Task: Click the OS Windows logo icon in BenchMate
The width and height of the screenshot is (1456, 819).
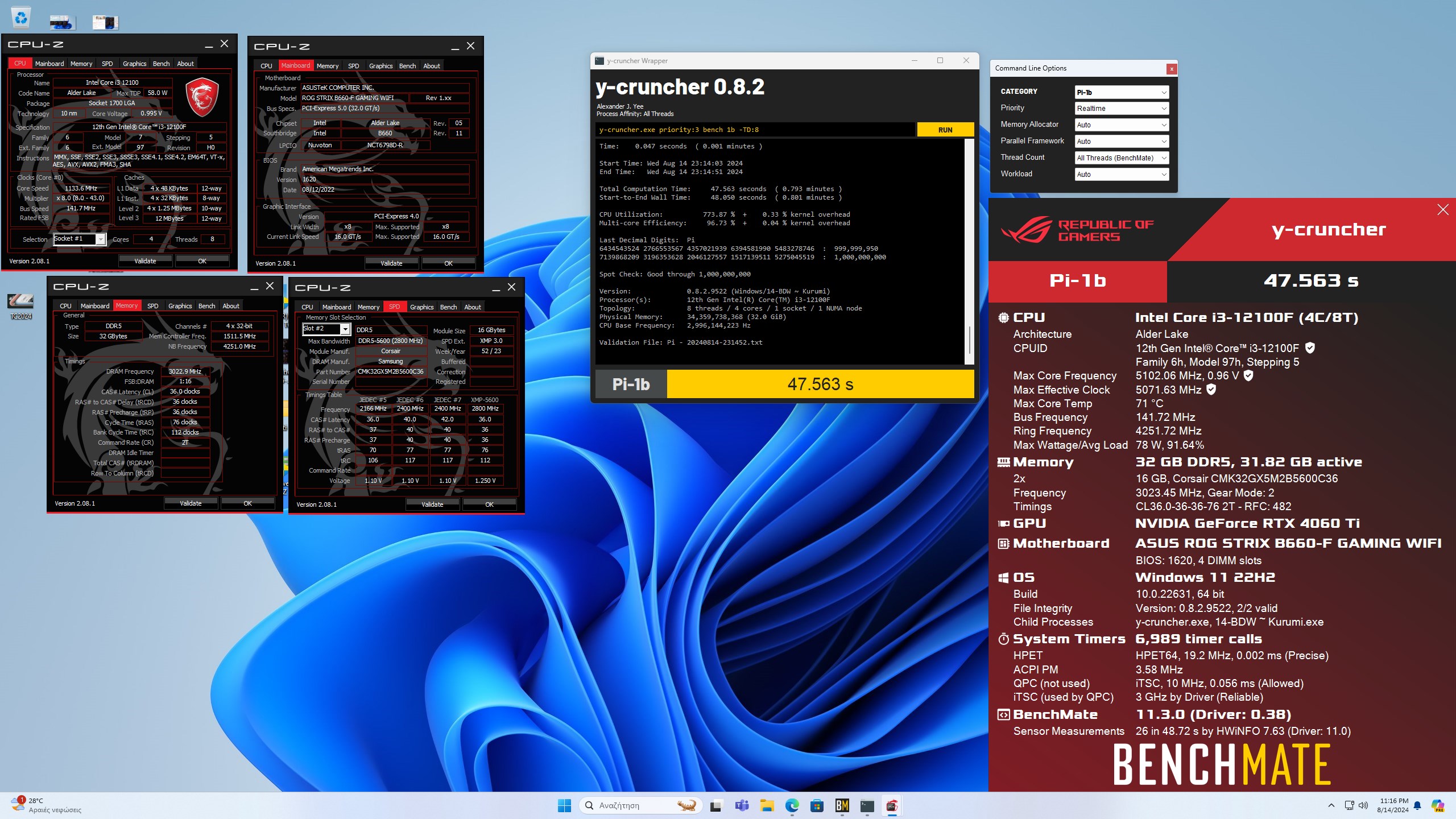Action: click(1004, 578)
